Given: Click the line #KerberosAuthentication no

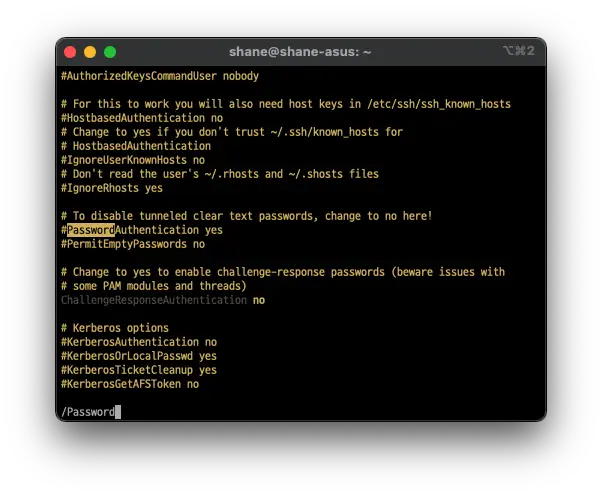Looking at the screenshot, I should coord(139,342).
